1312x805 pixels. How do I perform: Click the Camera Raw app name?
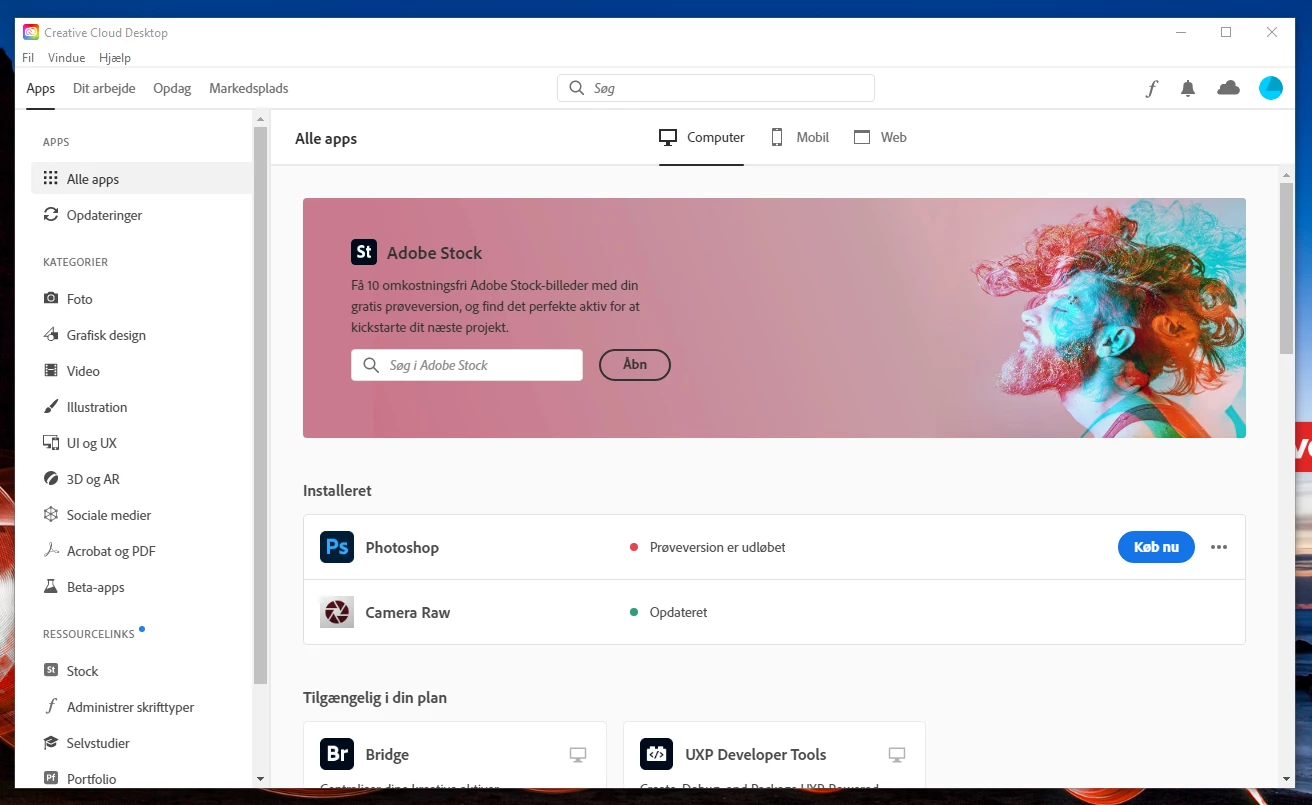point(408,612)
